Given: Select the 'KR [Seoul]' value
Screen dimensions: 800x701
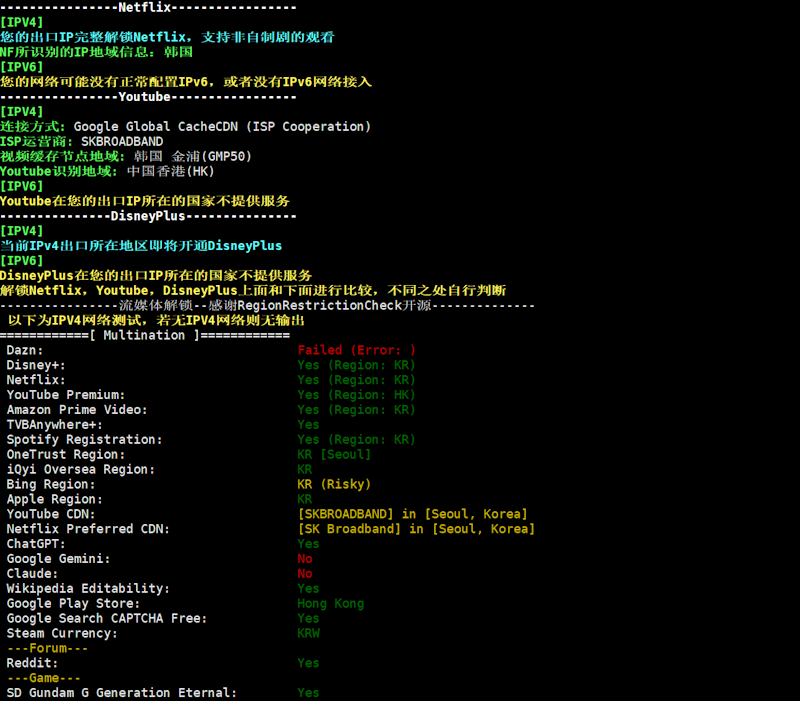Looking at the screenshot, I should click(334, 455).
